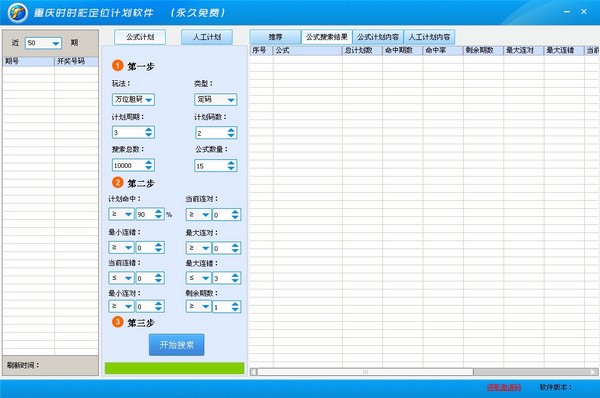Open the 人工计划内容 tab
Image resolution: width=600 pixels, height=398 pixels.
(x=429, y=37)
